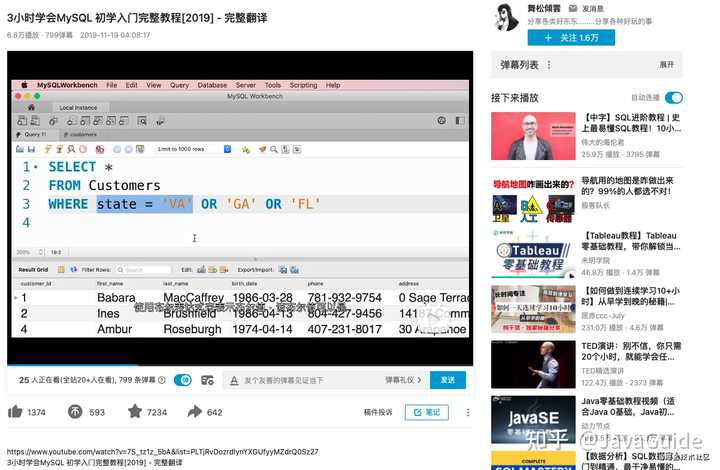Click the Result Grid refresh icon
720x470 pixels.
[73, 269]
